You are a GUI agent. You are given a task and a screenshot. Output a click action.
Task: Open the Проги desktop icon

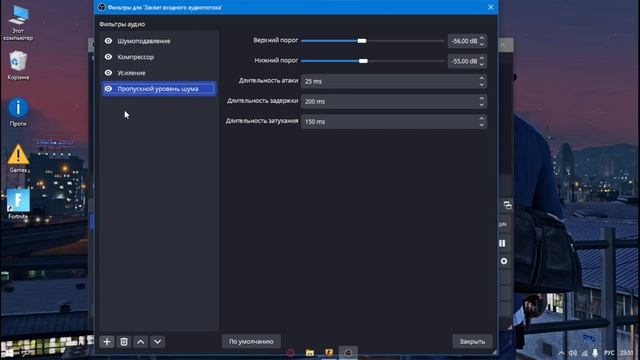click(18, 112)
